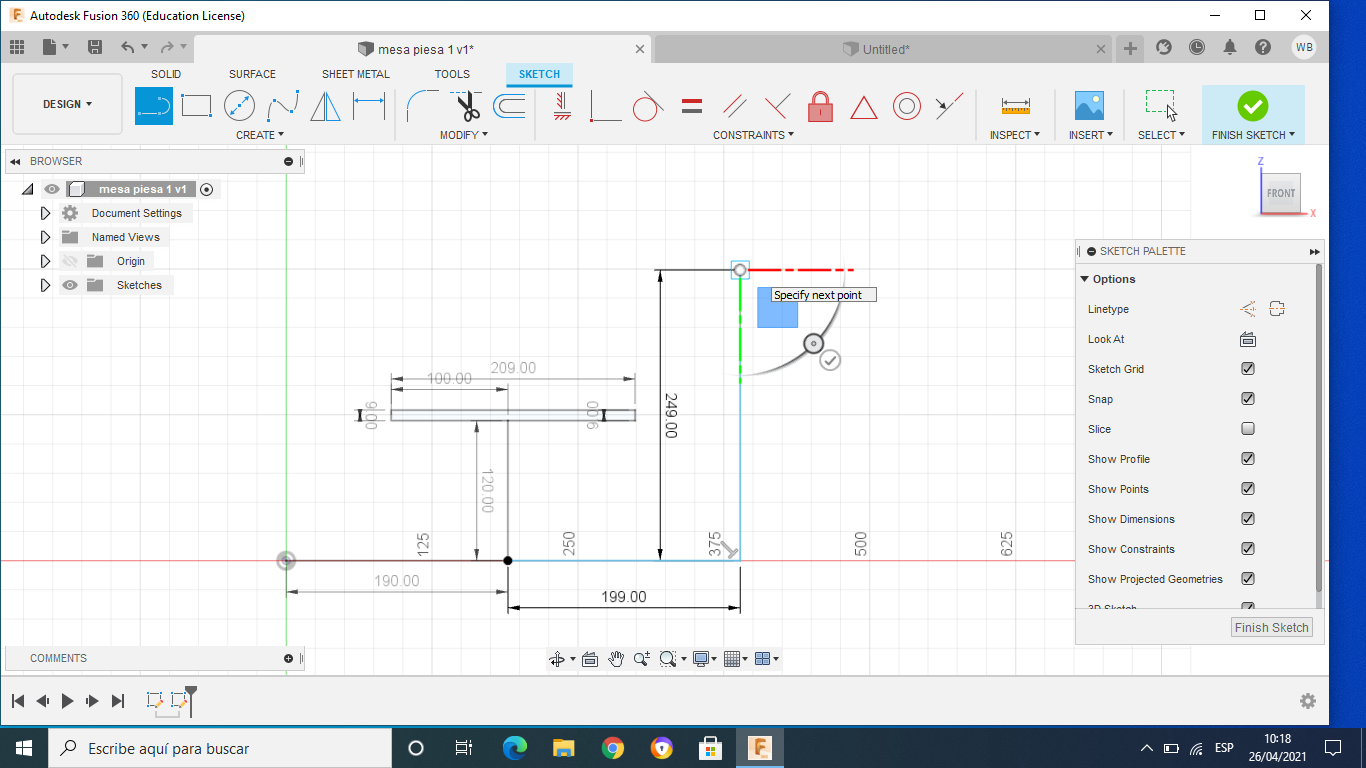Enable the Slice checkbox
The width and height of the screenshot is (1366, 768).
[1247, 429]
